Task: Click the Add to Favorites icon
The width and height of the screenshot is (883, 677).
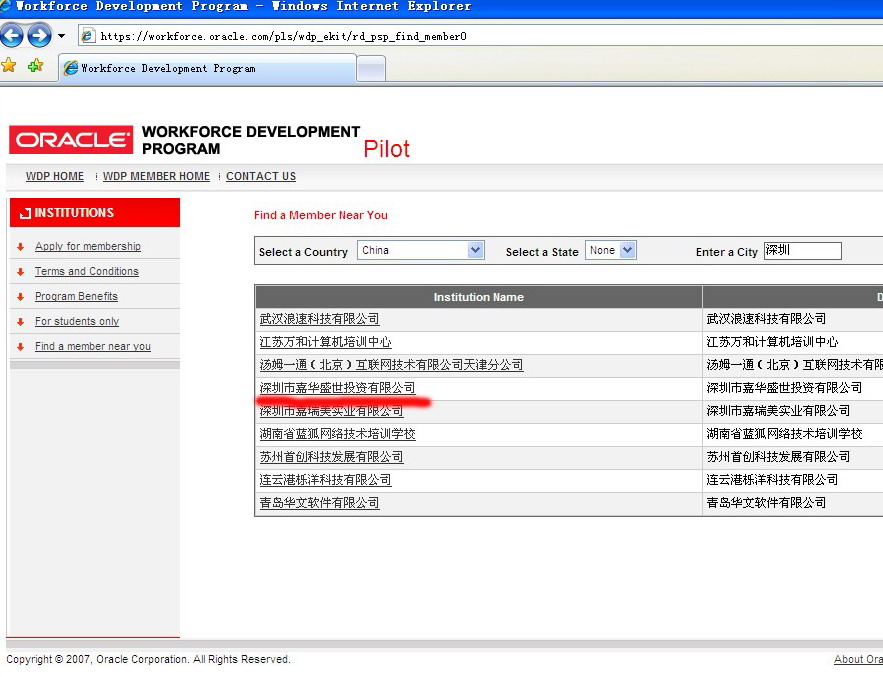Action: pos(35,65)
